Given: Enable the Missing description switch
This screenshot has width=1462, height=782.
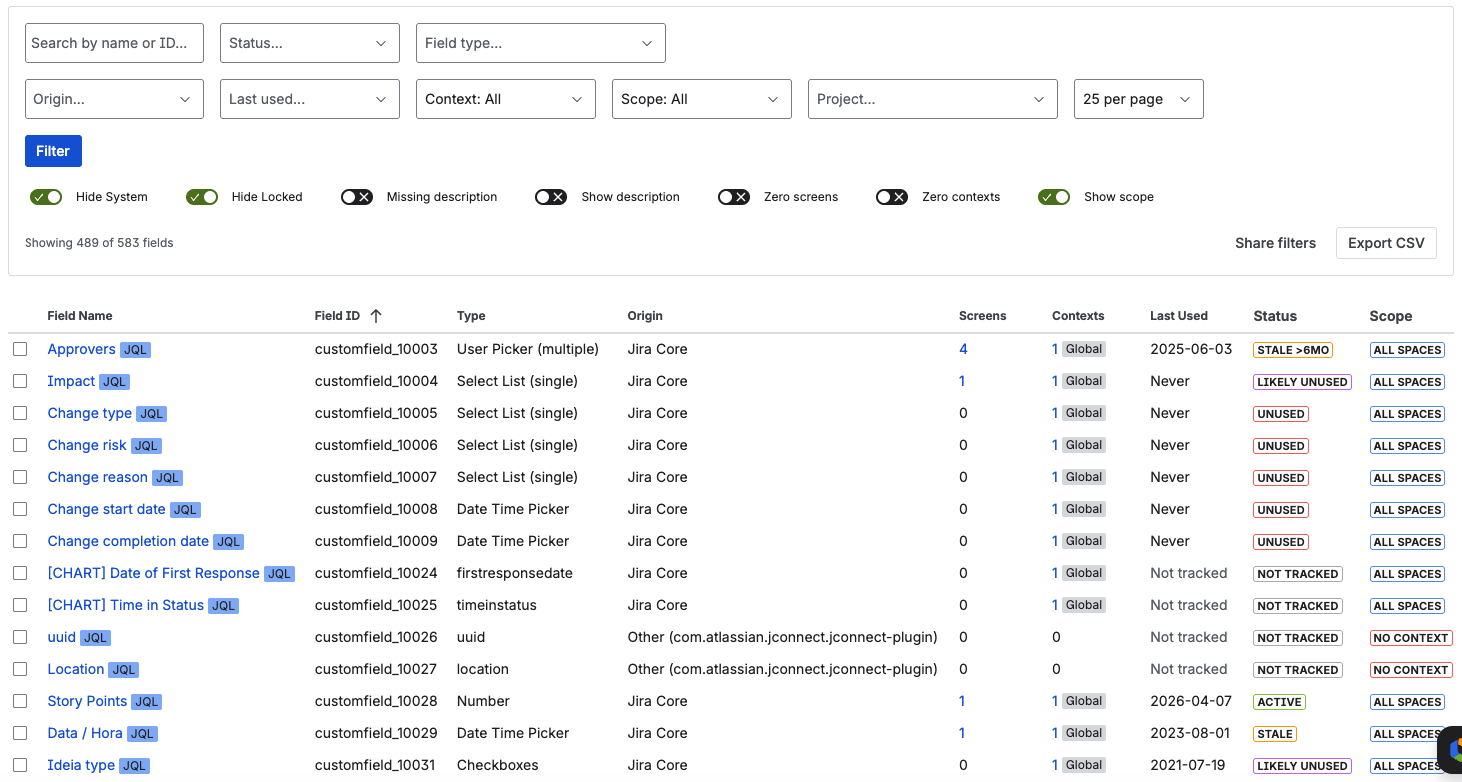Looking at the screenshot, I should [357, 197].
